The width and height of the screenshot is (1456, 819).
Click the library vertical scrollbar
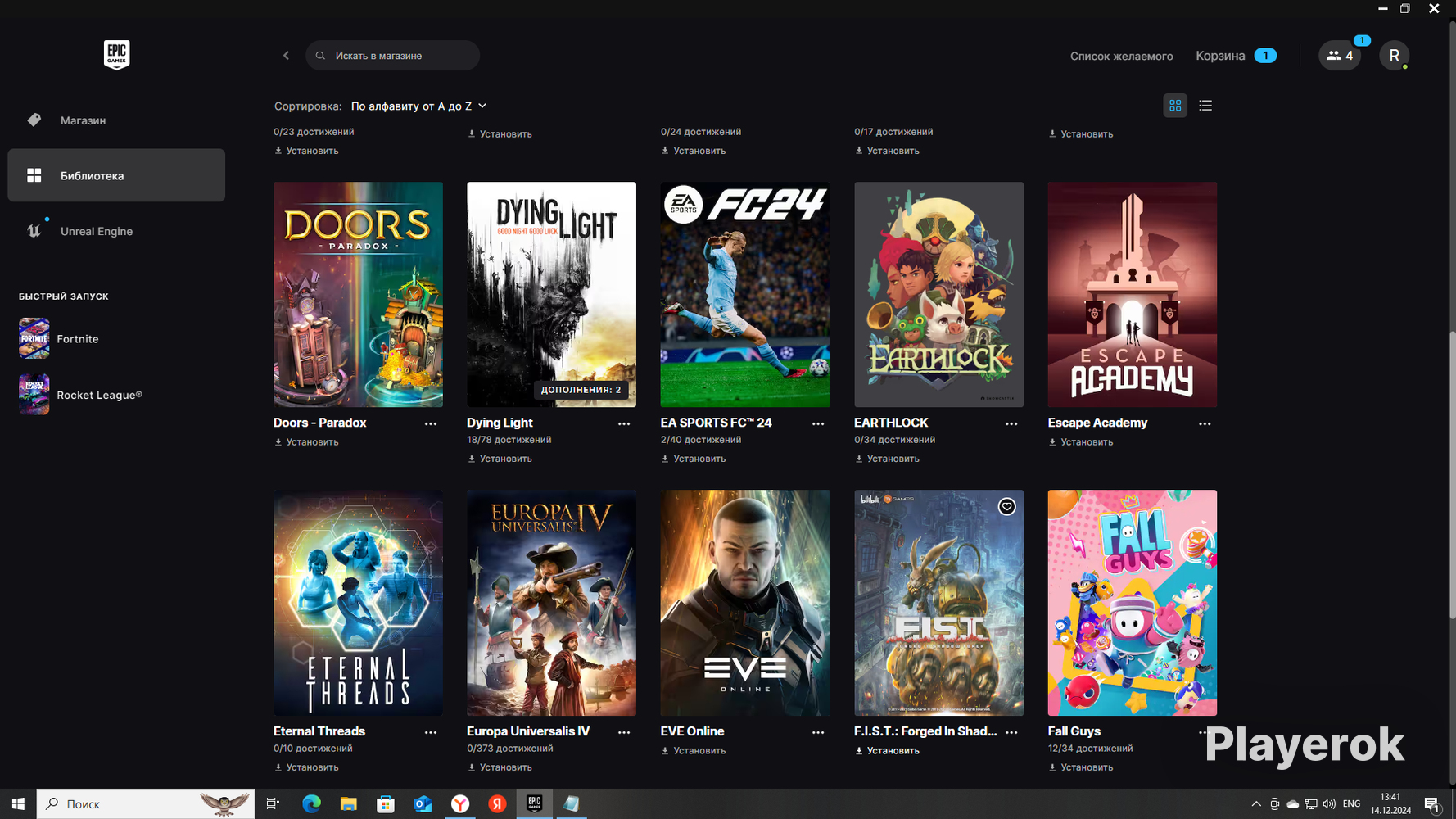1452,475
